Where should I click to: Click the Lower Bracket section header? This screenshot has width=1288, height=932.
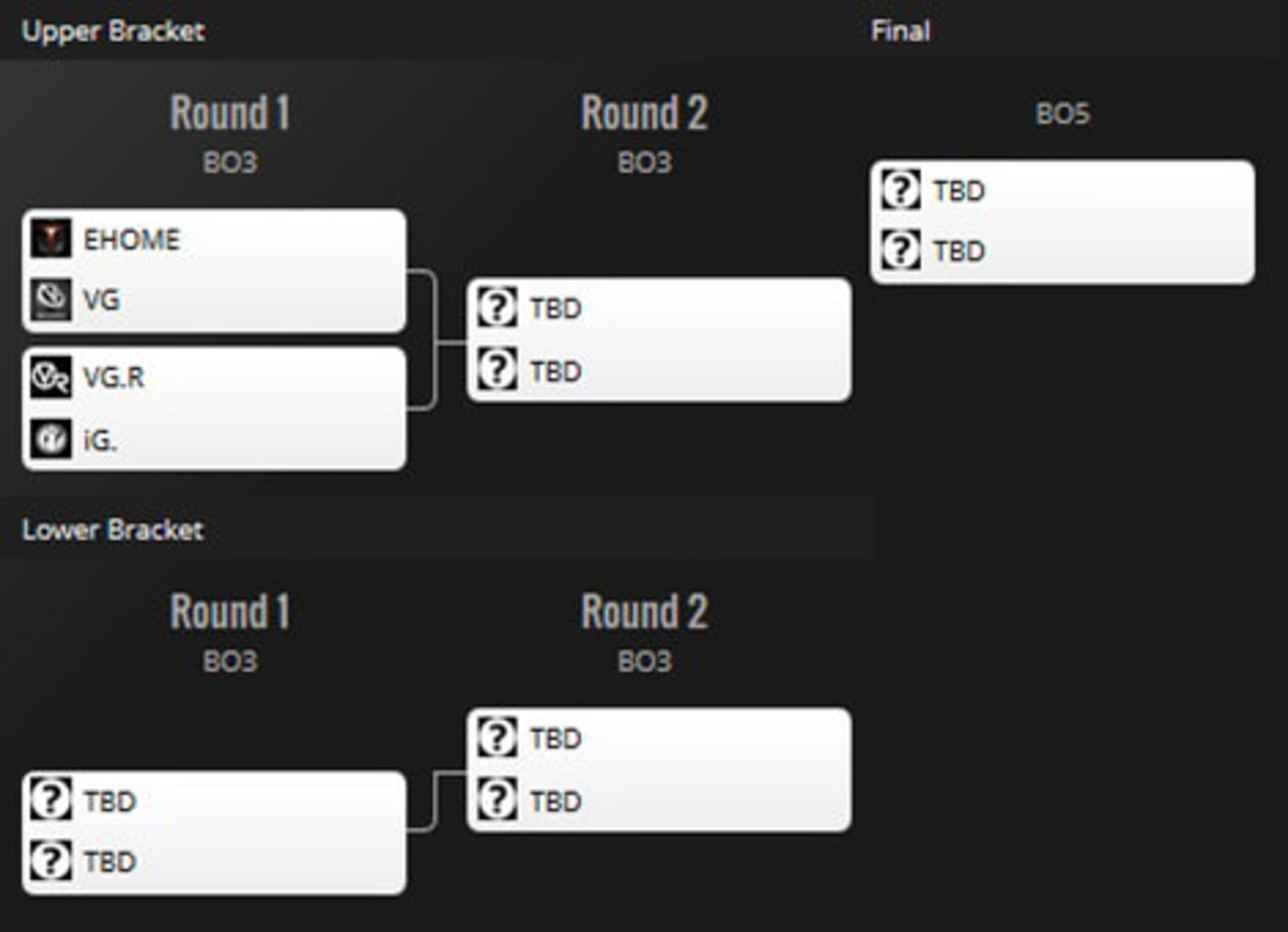[113, 530]
